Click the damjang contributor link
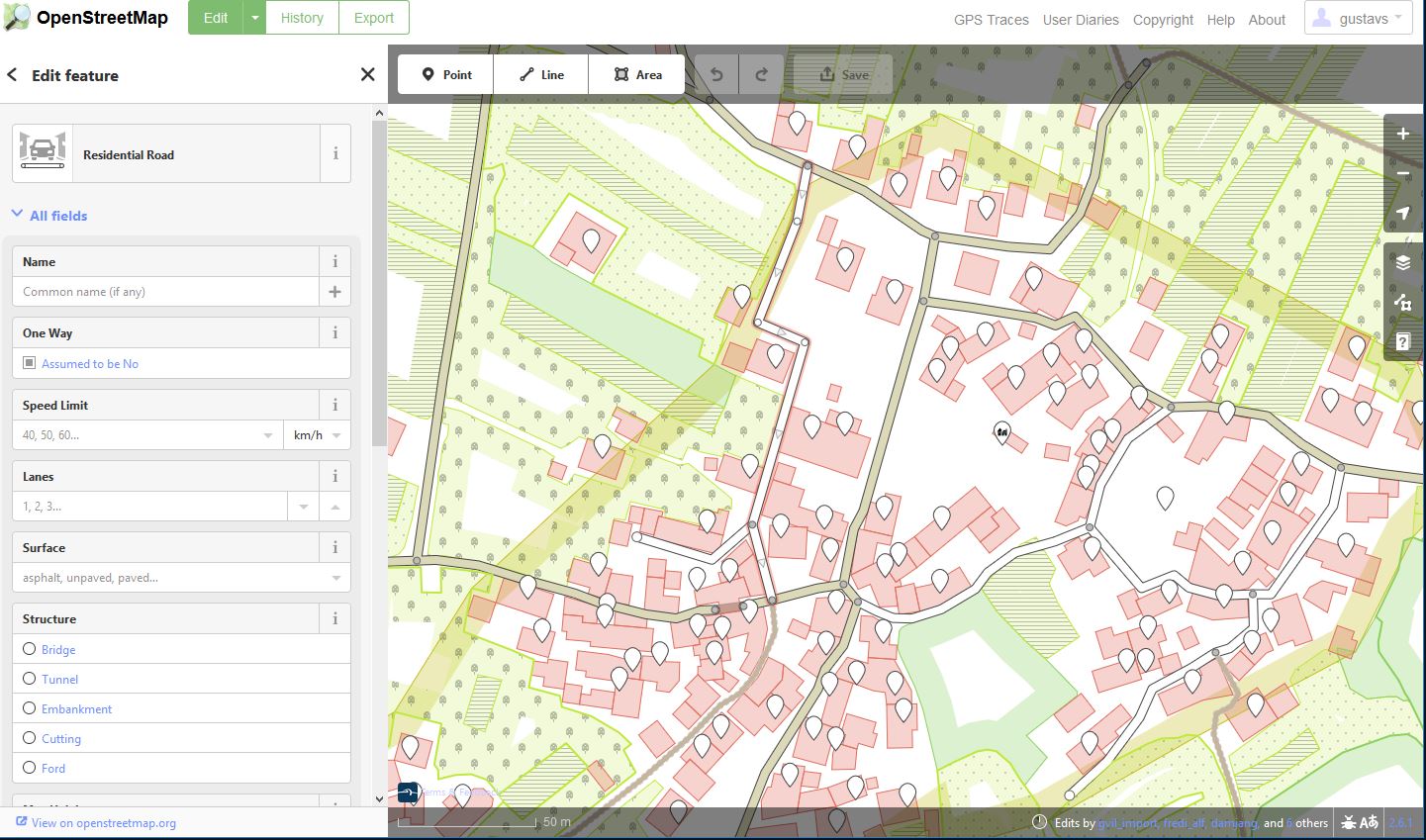Screen dimensions: 1426x840 pyautogui.click(x=1235, y=822)
